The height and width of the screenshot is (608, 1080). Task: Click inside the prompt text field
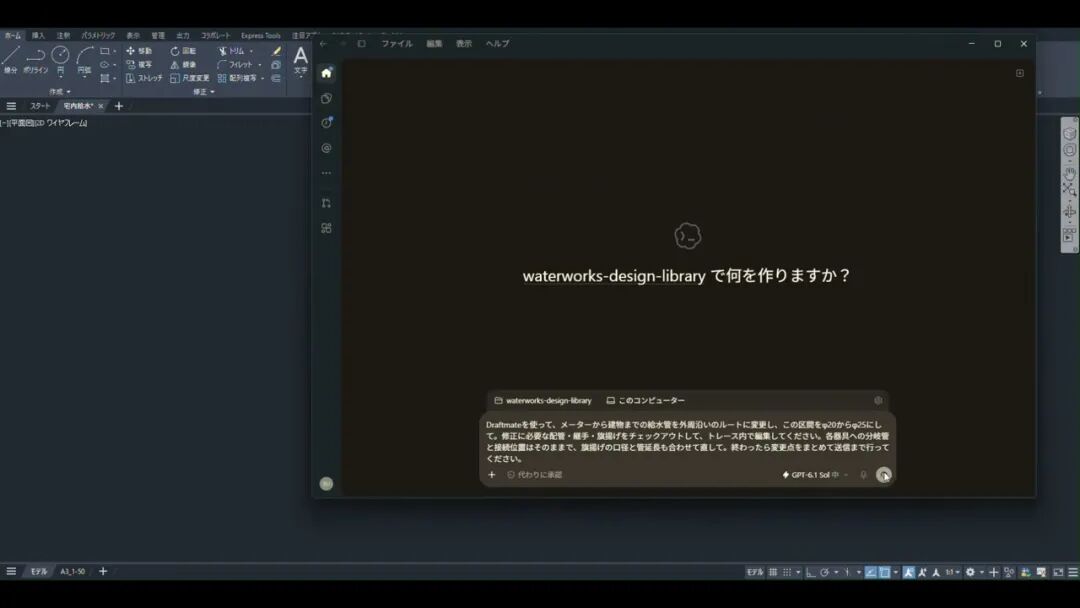(687, 441)
